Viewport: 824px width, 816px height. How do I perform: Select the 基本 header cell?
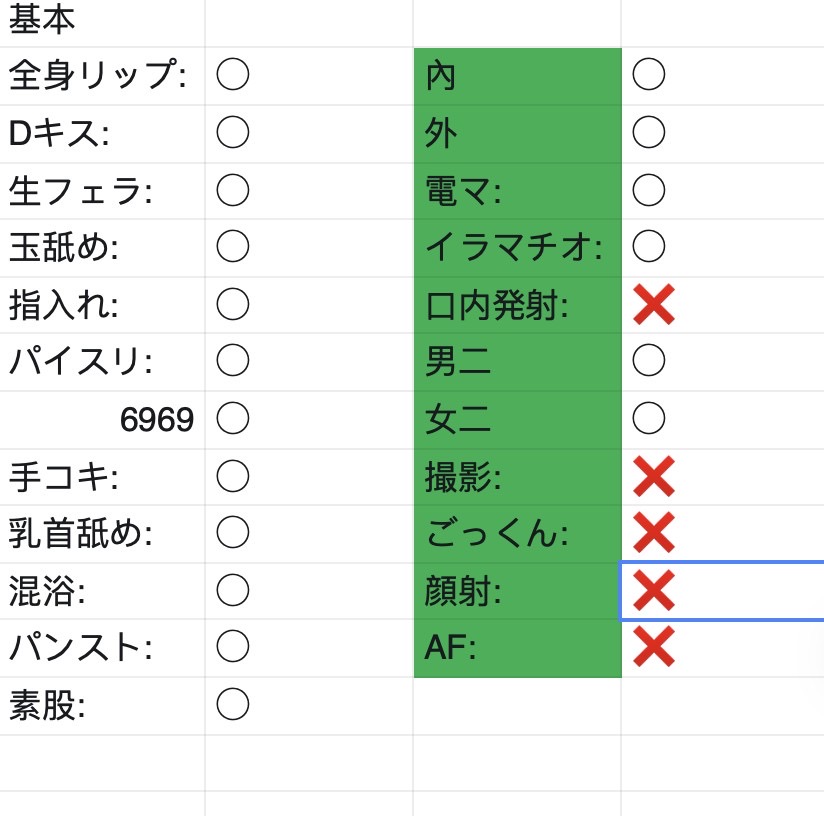tap(102, 22)
